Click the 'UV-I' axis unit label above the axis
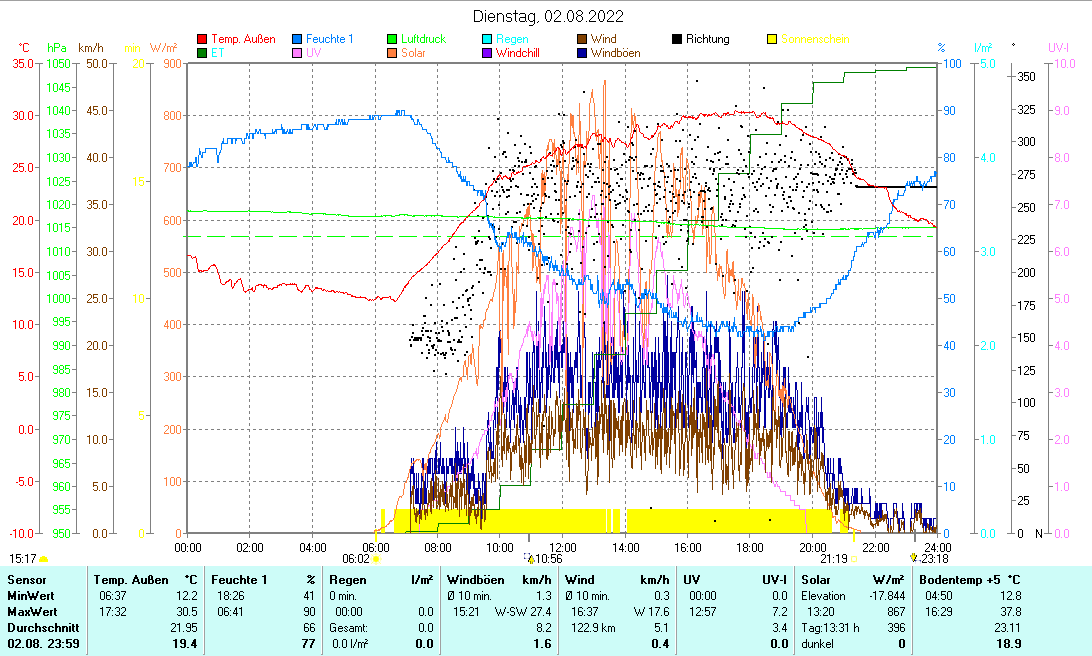 point(1059,48)
